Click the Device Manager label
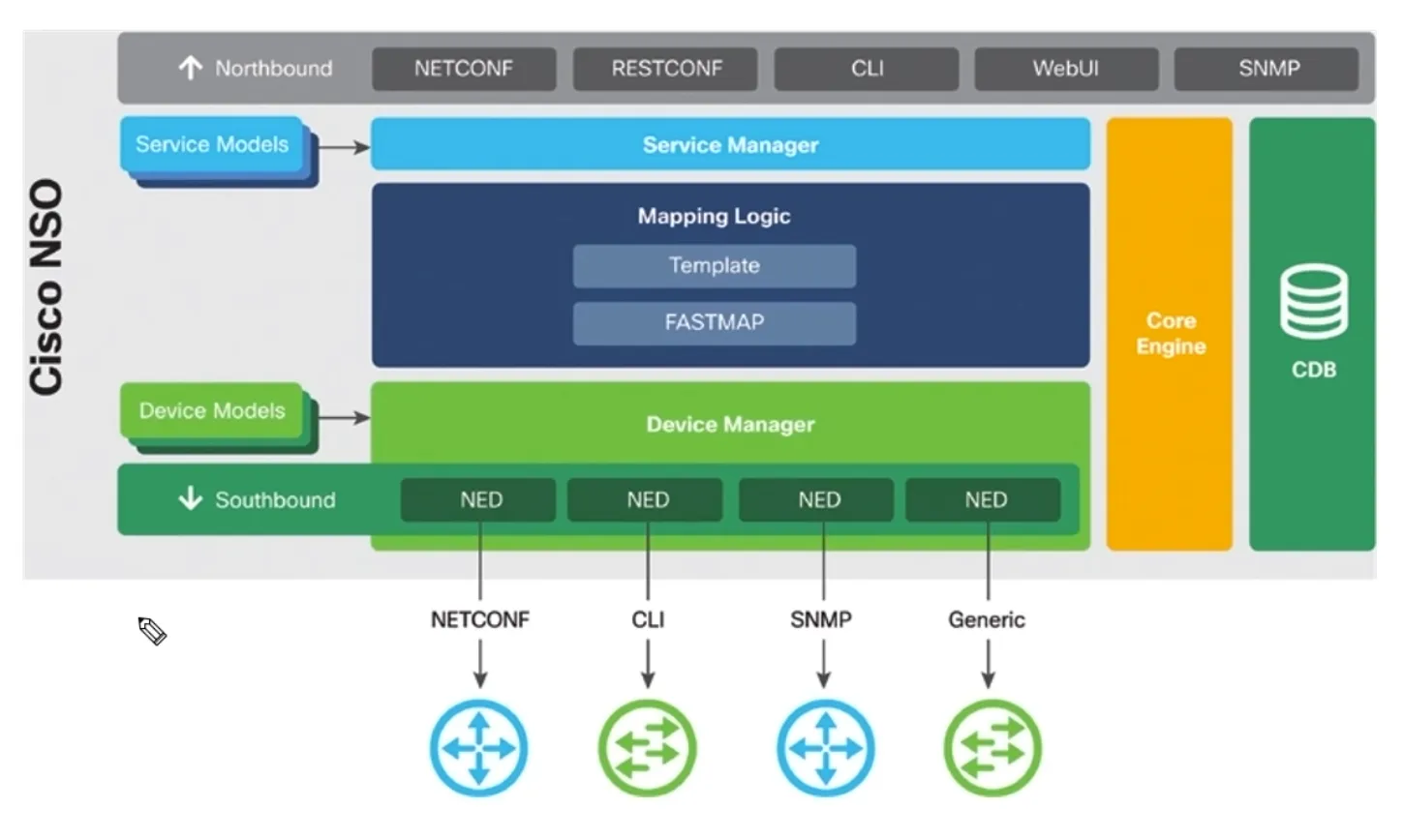This screenshot has width=1404, height=840. pyautogui.click(x=730, y=424)
